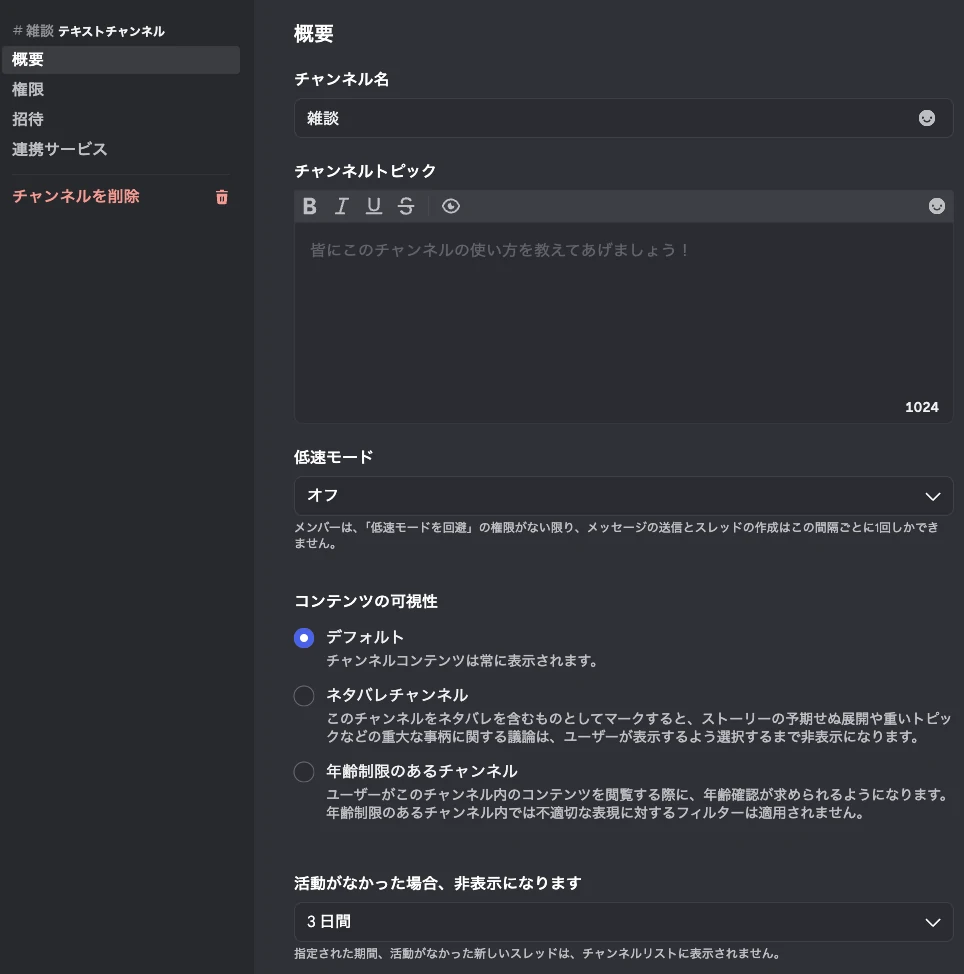Click the chevron of the 低速モード dropdown
The width and height of the screenshot is (964, 974).
(933, 496)
